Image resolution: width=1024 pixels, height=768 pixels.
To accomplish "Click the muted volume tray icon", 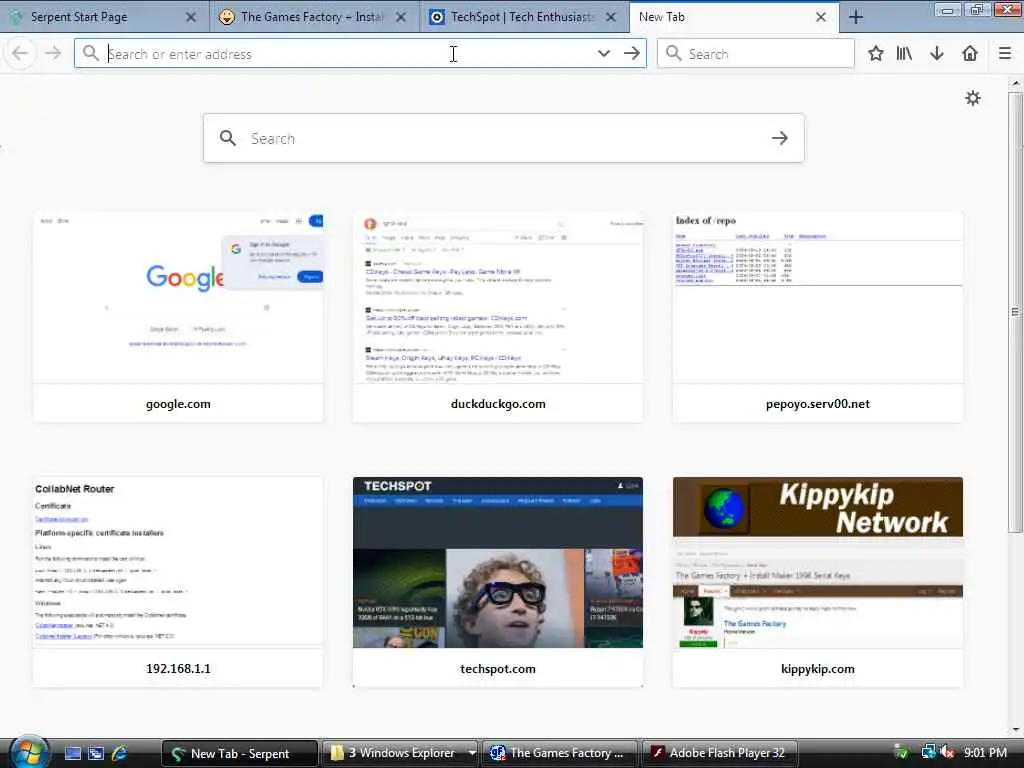I will tap(948, 752).
